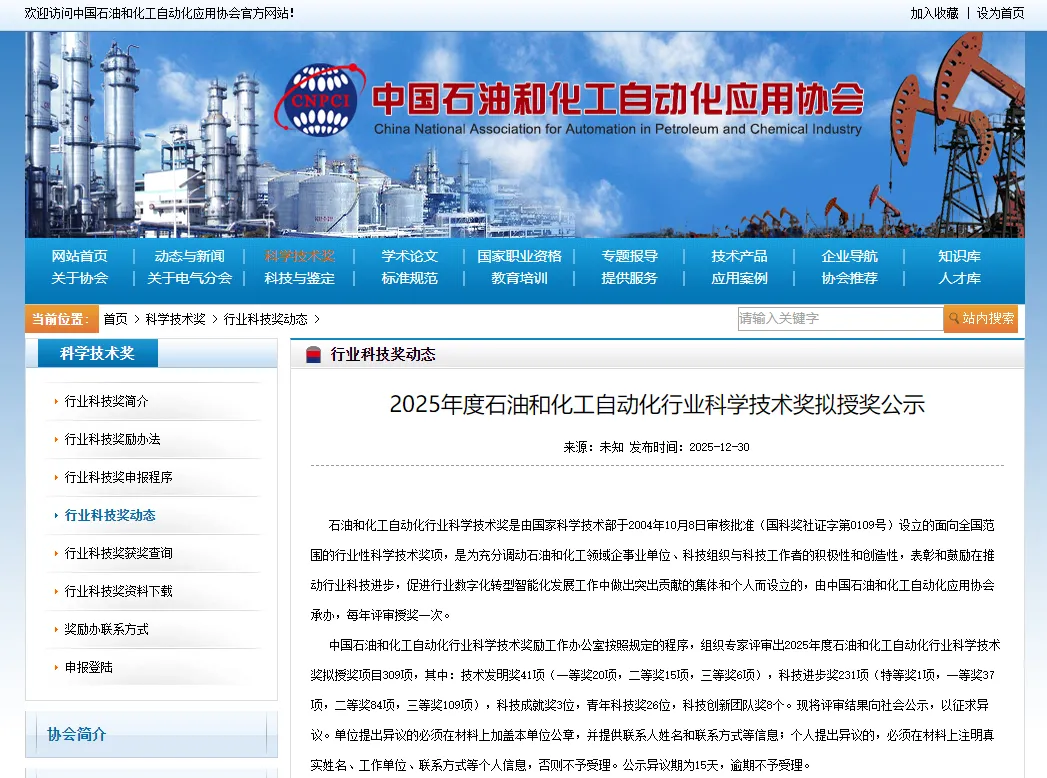
Task: Open 行业科技奖励办法 sidebar link
Action: tap(112, 439)
